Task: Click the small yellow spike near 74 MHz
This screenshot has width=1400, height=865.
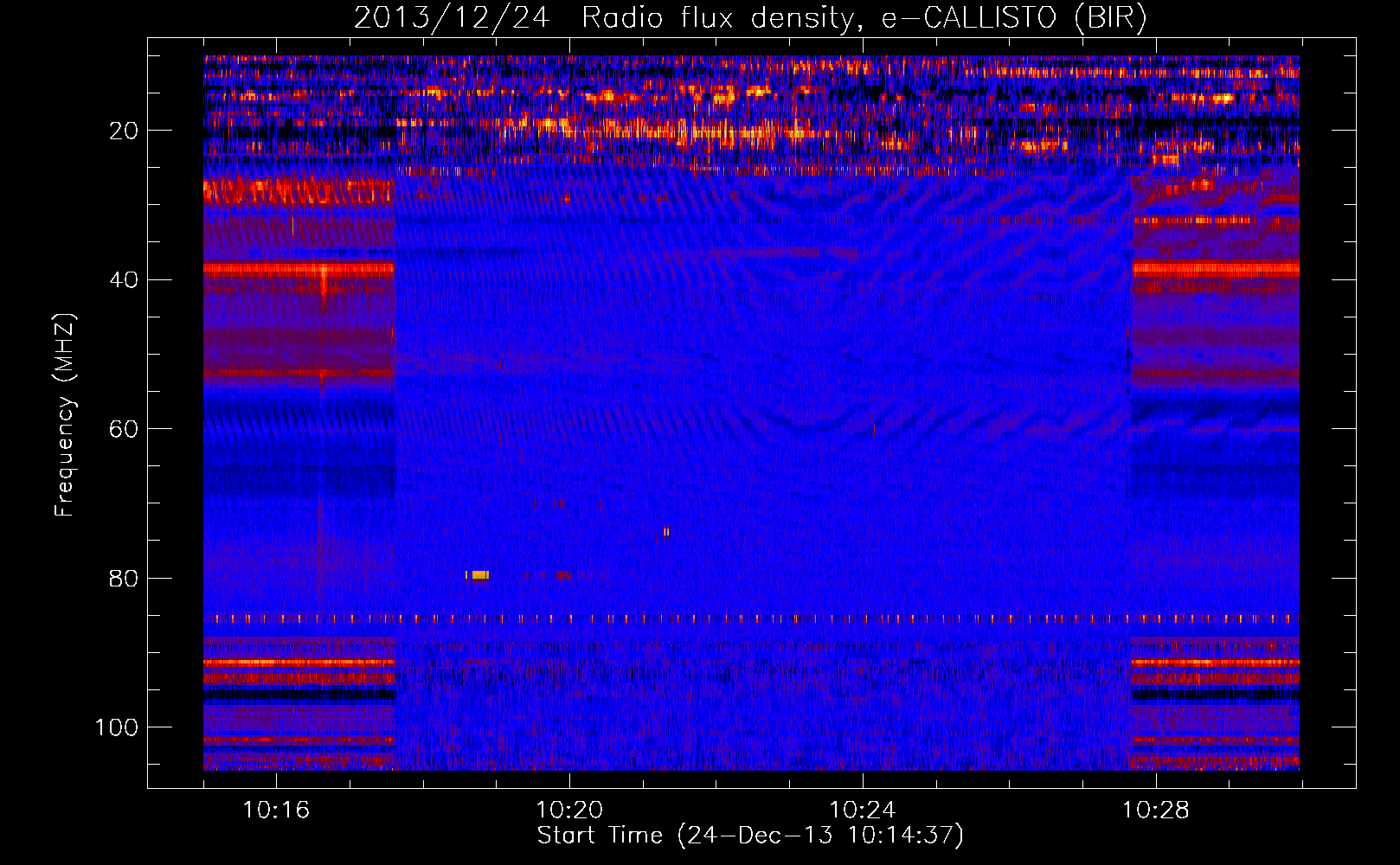Action: tap(666, 532)
